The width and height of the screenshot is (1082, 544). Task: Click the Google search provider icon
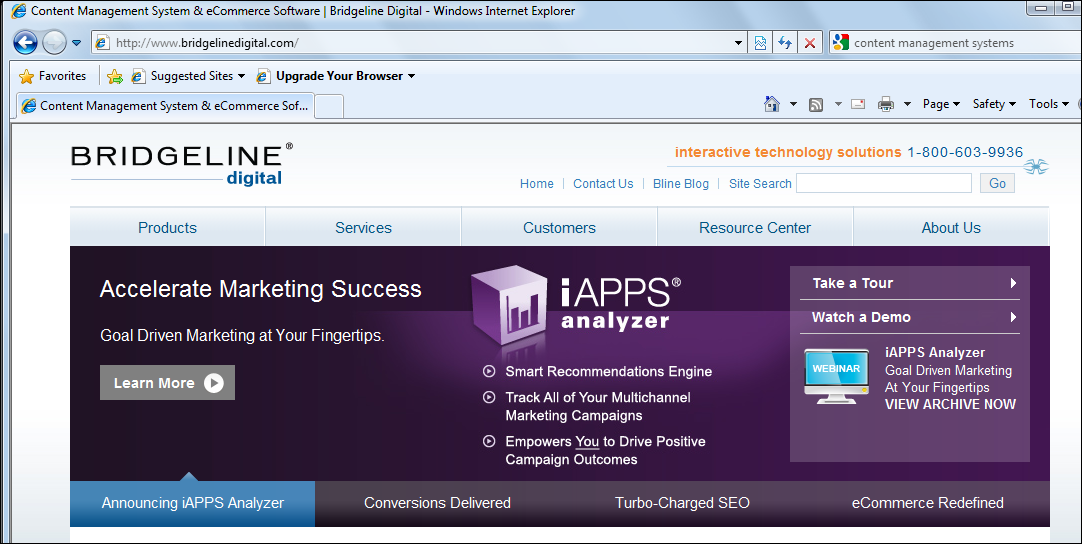(840, 43)
